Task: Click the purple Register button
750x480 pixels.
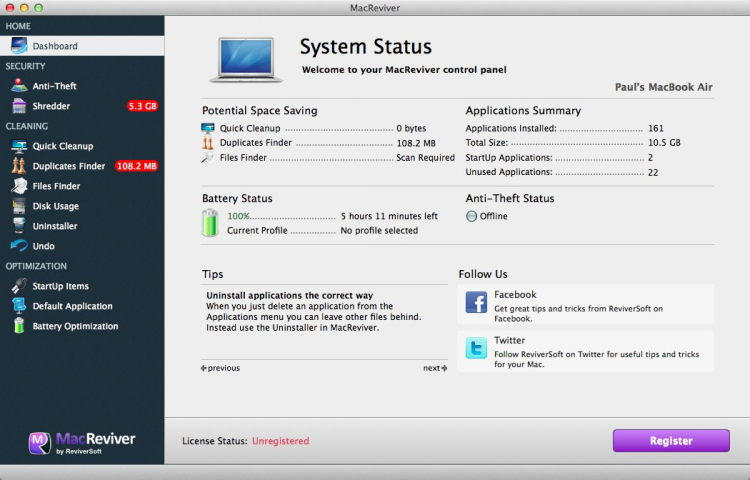Action: (x=671, y=441)
